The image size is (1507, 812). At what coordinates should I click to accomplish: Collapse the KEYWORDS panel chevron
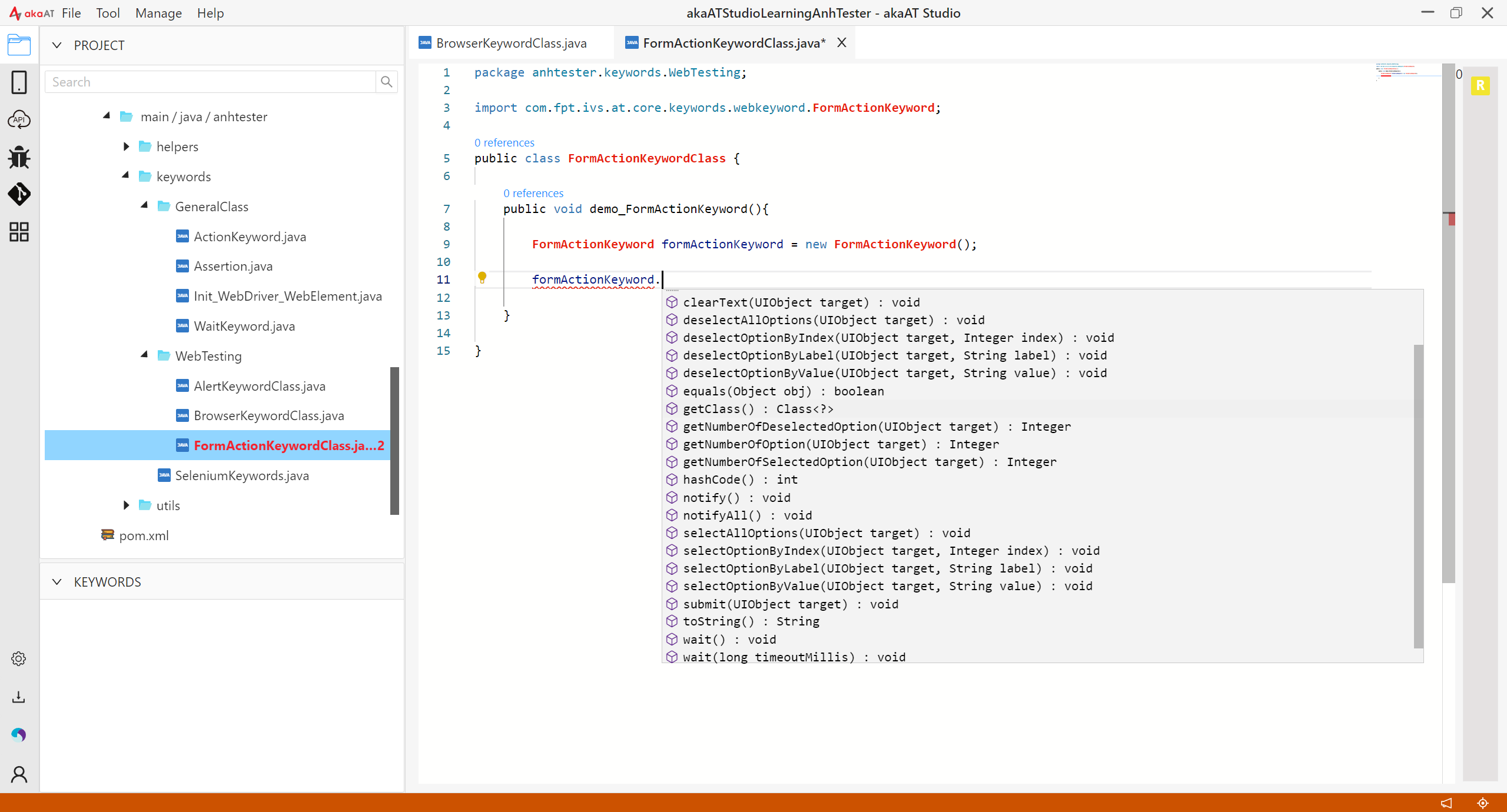pyautogui.click(x=57, y=582)
